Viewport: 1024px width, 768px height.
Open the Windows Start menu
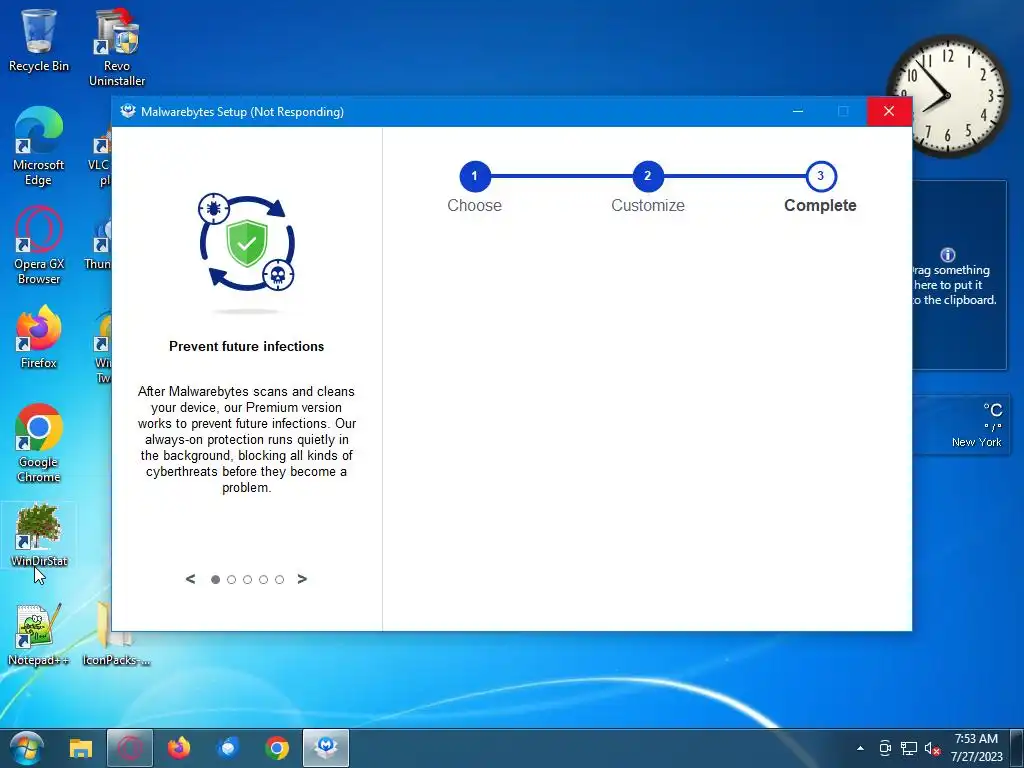[26, 748]
